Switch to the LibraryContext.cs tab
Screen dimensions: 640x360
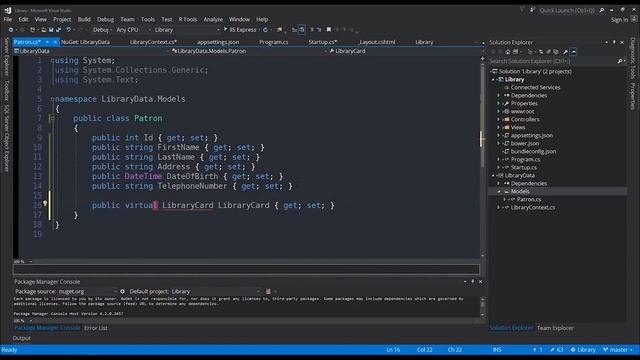coord(153,42)
